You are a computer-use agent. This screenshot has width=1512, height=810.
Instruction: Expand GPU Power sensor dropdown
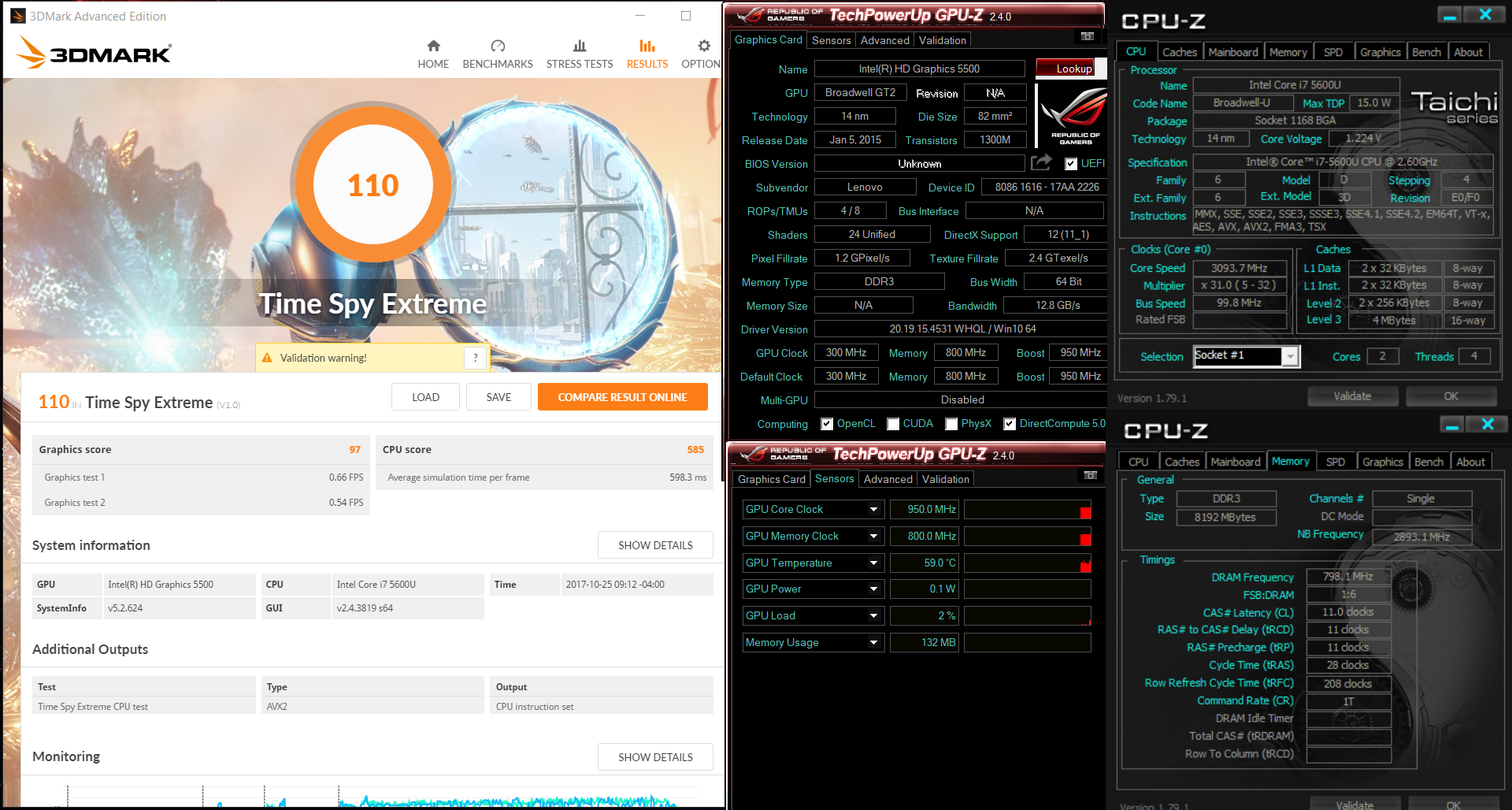coord(873,589)
